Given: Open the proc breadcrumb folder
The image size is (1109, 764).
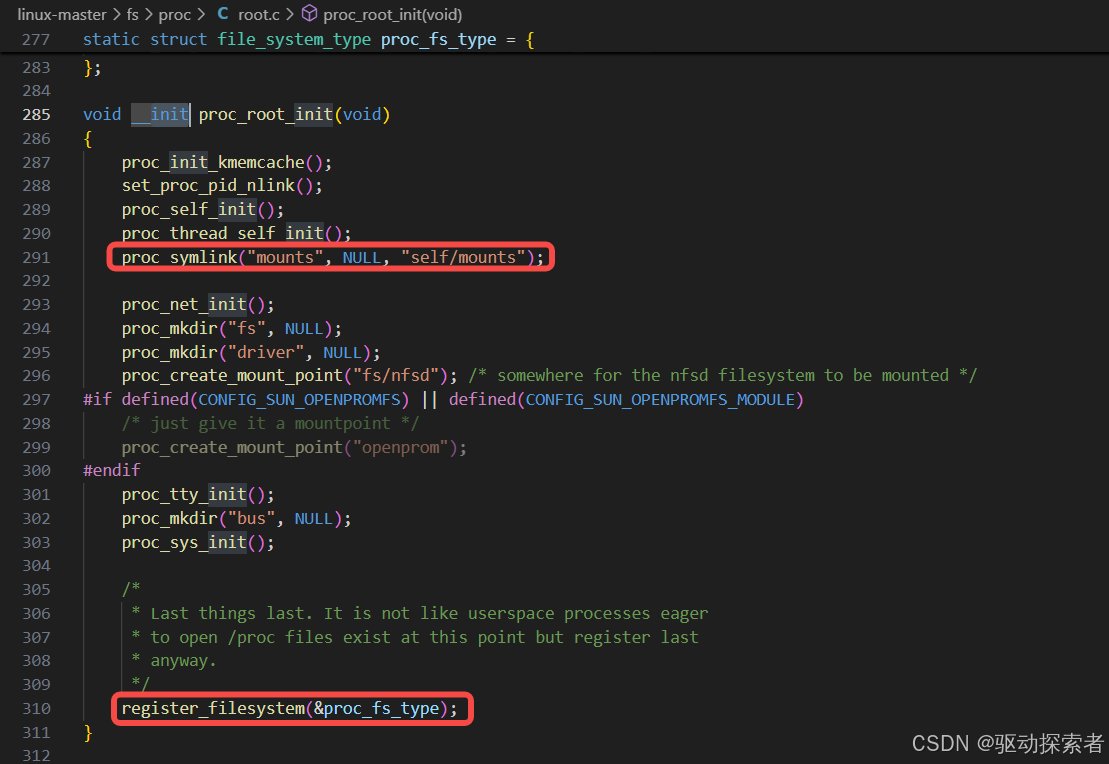Looking at the screenshot, I should pyautogui.click(x=175, y=14).
